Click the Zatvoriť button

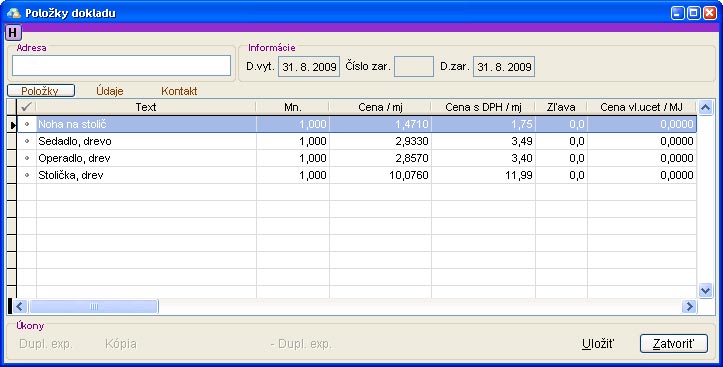coord(674,344)
